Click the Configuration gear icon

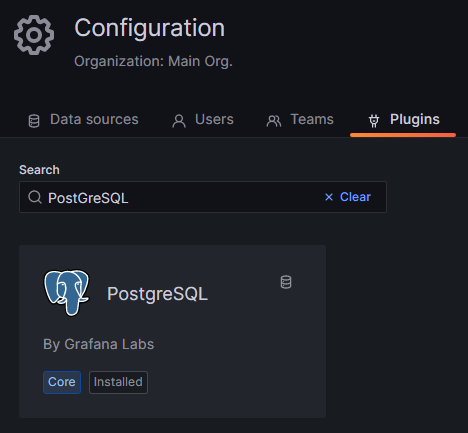pos(34,35)
